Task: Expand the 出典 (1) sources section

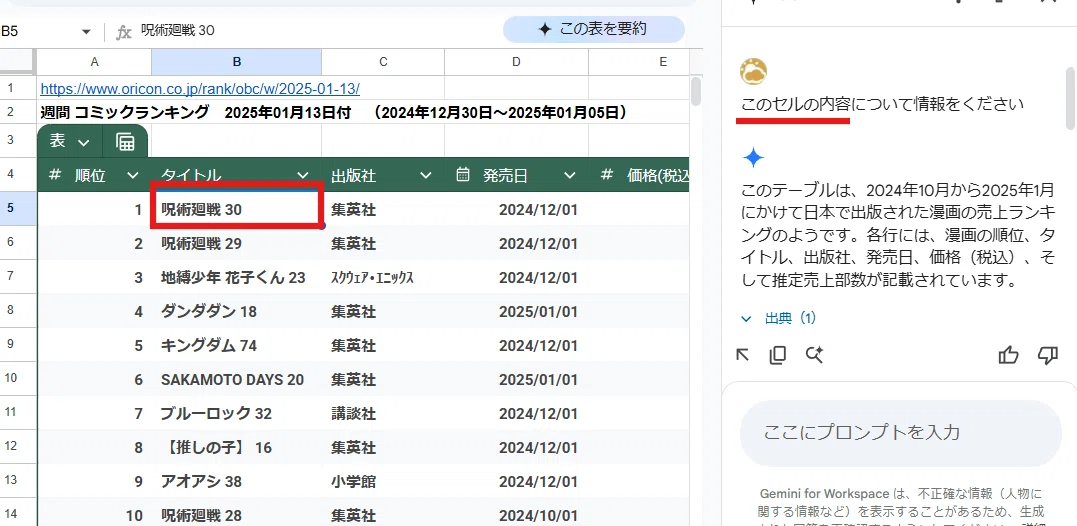Action: click(x=778, y=319)
